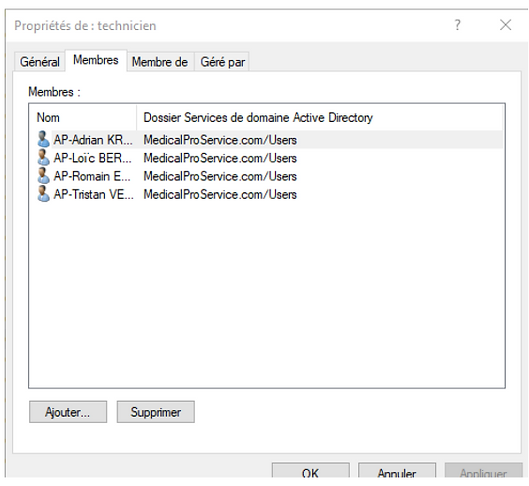This screenshot has width=529, height=486.
Task: Switch to the Général tab
Action: point(39,62)
